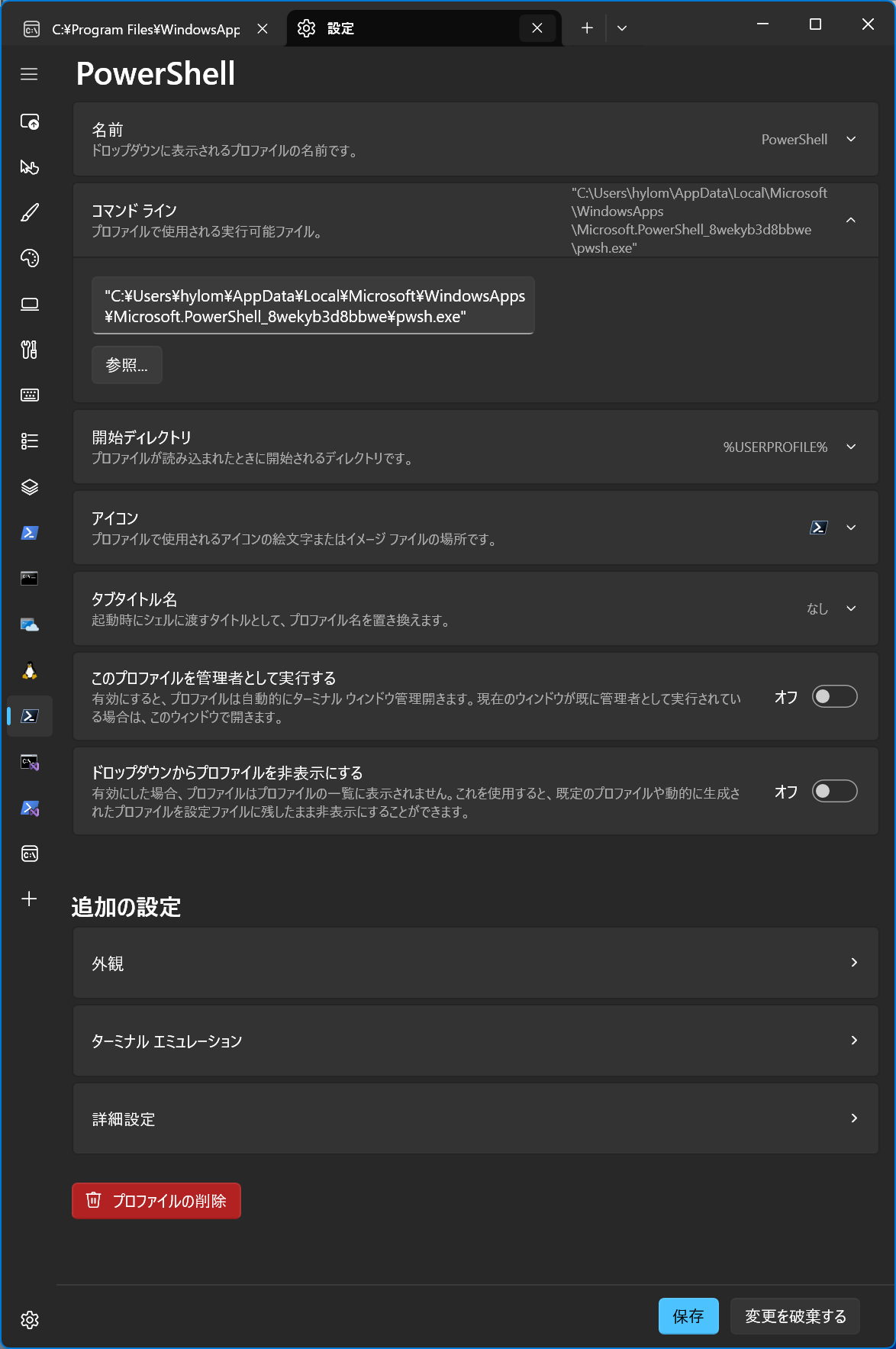Select the blue Windows PowerShell profile
Image resolution: width=896 pixels, height=1349 pixels.
[x=29, y=533]
